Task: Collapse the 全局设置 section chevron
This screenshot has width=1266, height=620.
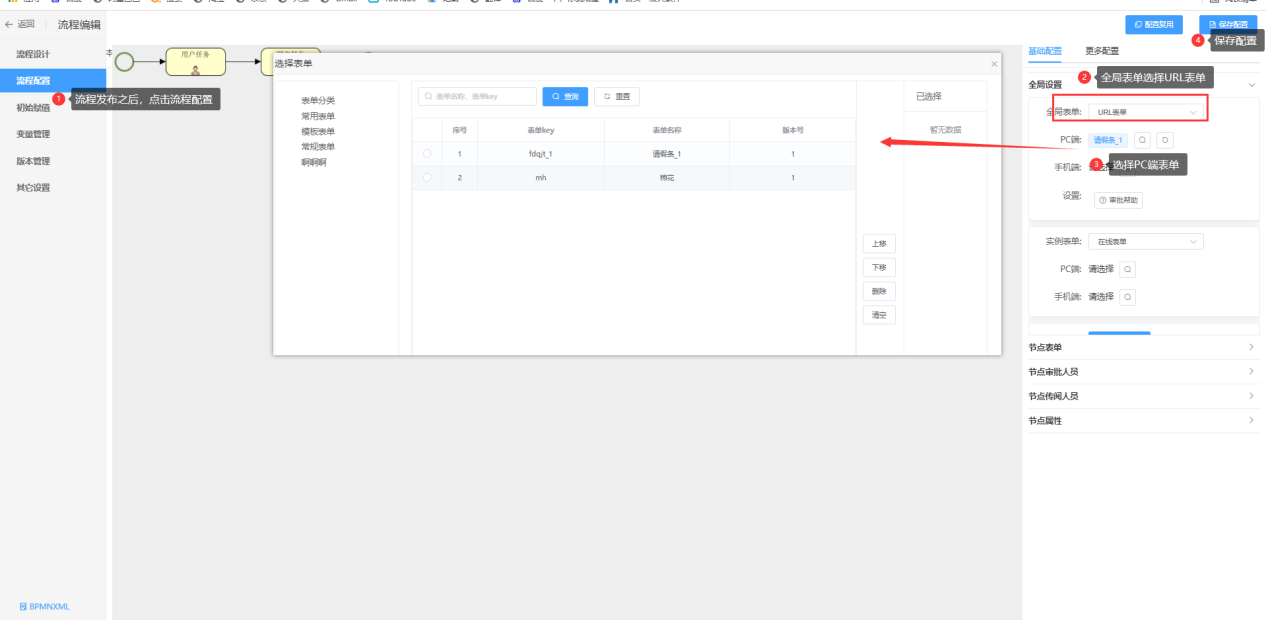Action: 1251,85
